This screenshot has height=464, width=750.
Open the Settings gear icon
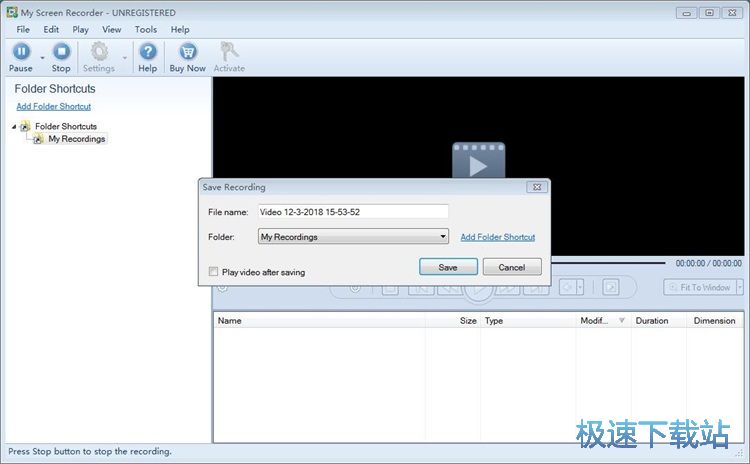coord(99,52)
